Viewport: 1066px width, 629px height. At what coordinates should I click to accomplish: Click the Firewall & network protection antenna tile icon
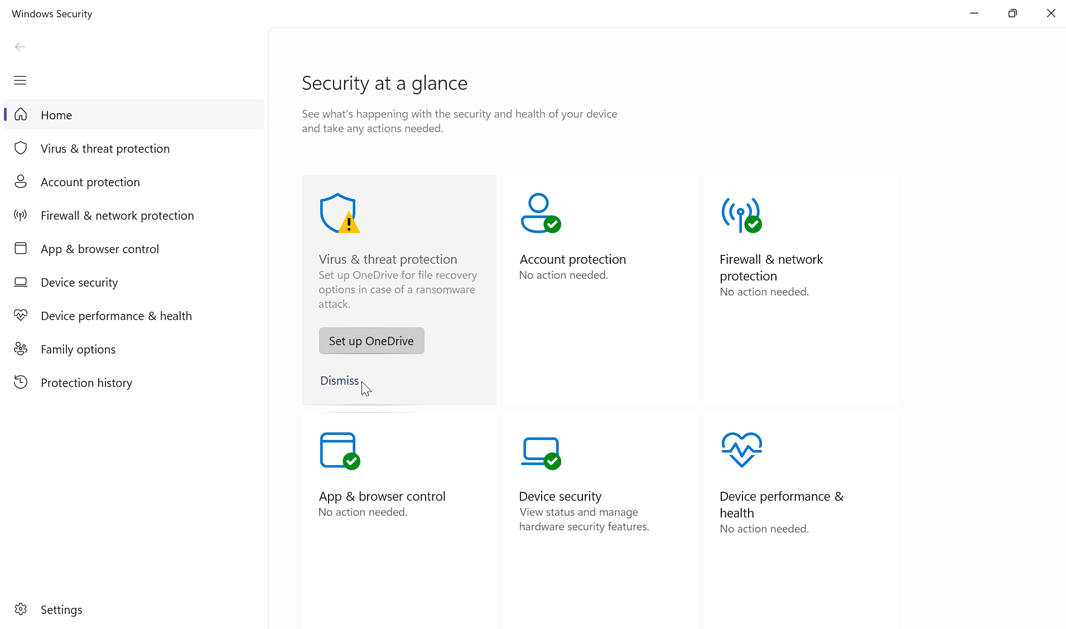tap(741, 213)
